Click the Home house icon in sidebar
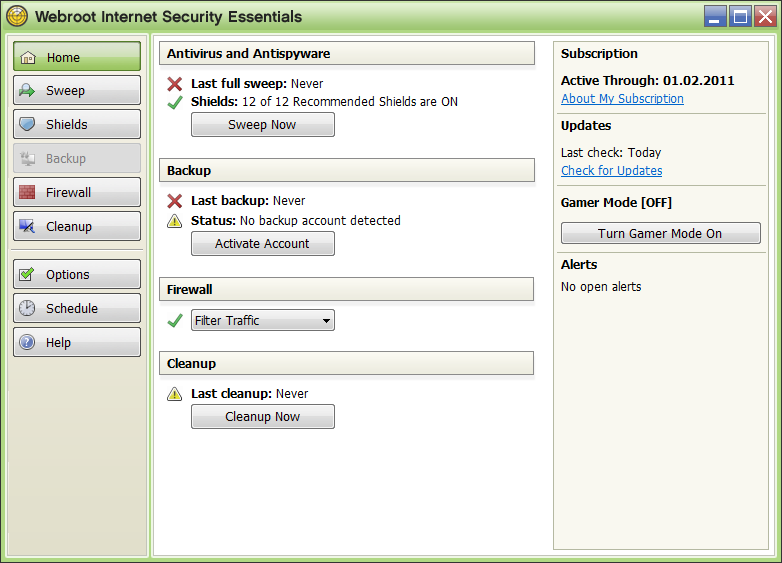Screen dimensions: 782x563 28,57
